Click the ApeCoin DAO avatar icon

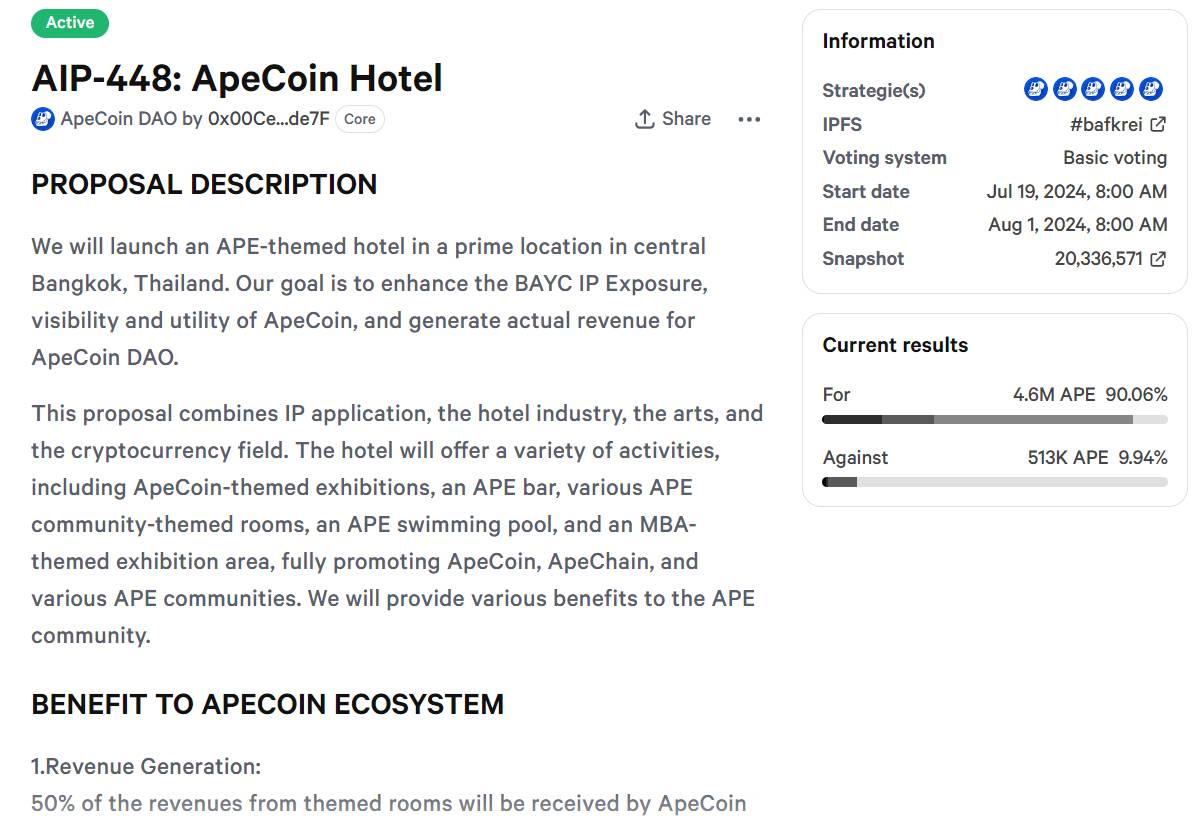pos(43,119)
